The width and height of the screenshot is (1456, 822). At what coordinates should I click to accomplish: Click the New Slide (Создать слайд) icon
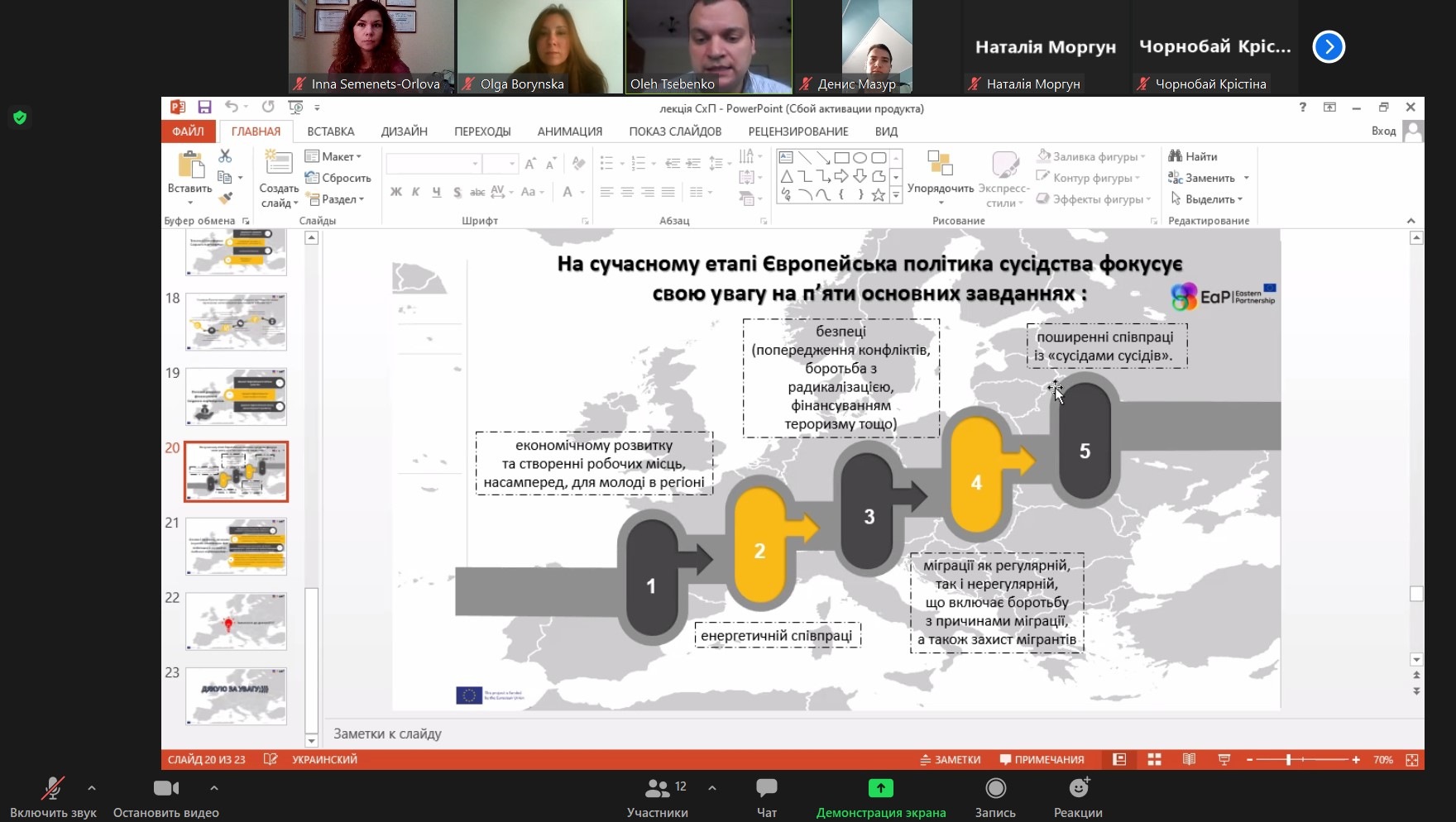click(x=279, y=163)
